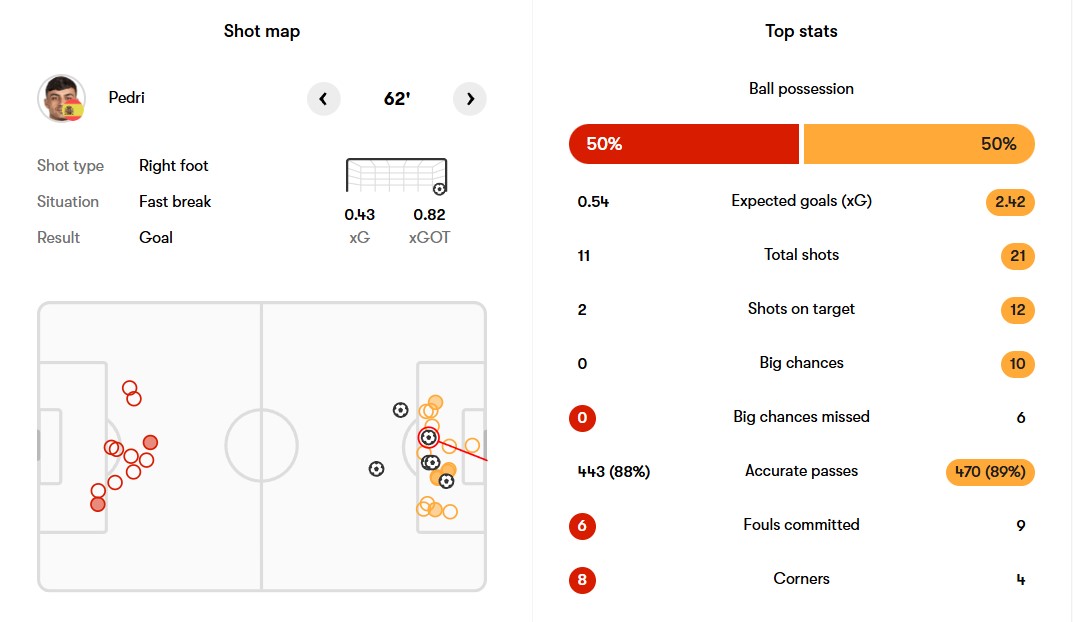
Task: Pick the topmost red shot circle
Action: [129, 388]
